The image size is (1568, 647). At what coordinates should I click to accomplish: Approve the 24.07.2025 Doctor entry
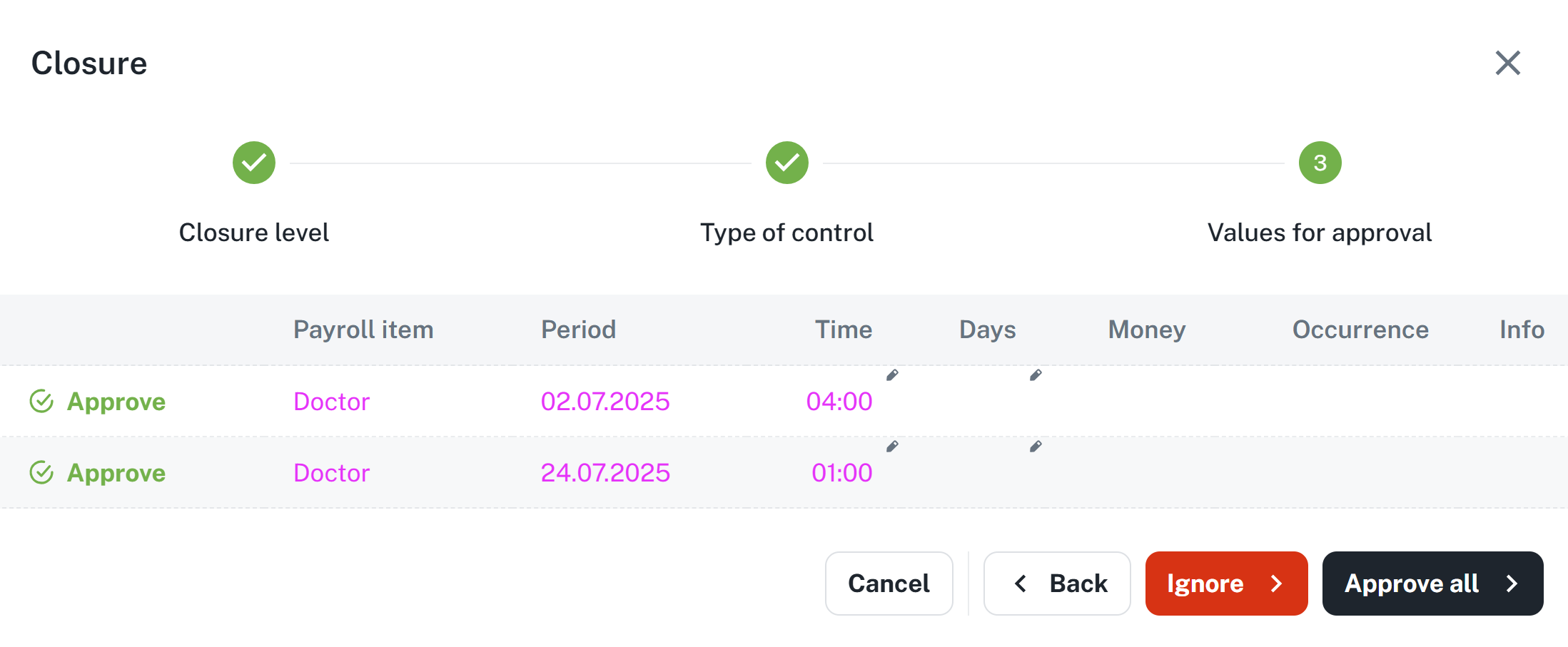click(116, 473)
